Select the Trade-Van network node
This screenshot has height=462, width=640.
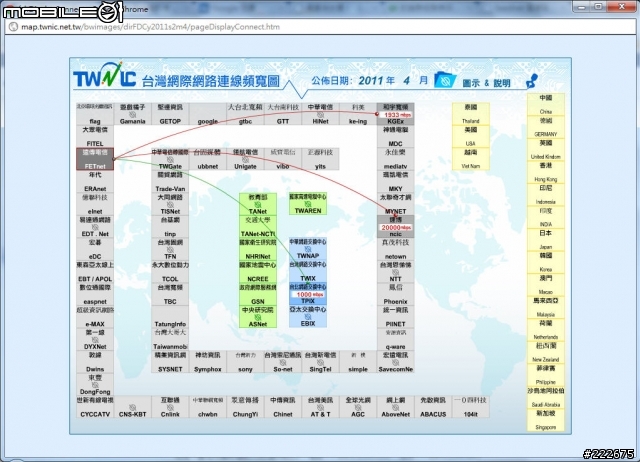pos(170,182)
